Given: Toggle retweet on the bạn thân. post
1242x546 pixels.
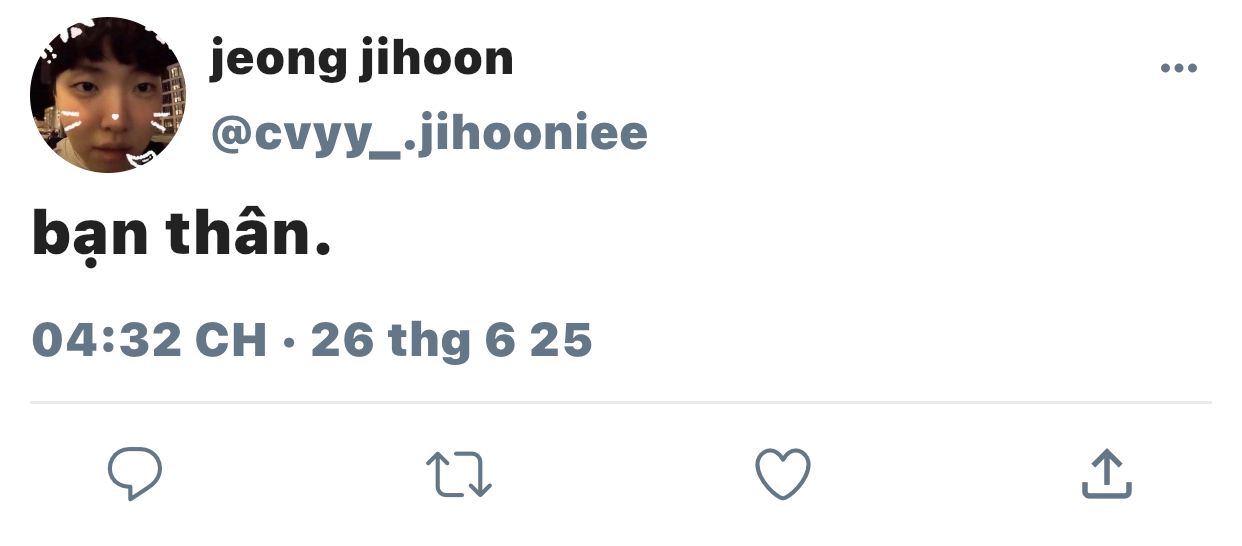Looking at the screenshot, I should 459,474.
